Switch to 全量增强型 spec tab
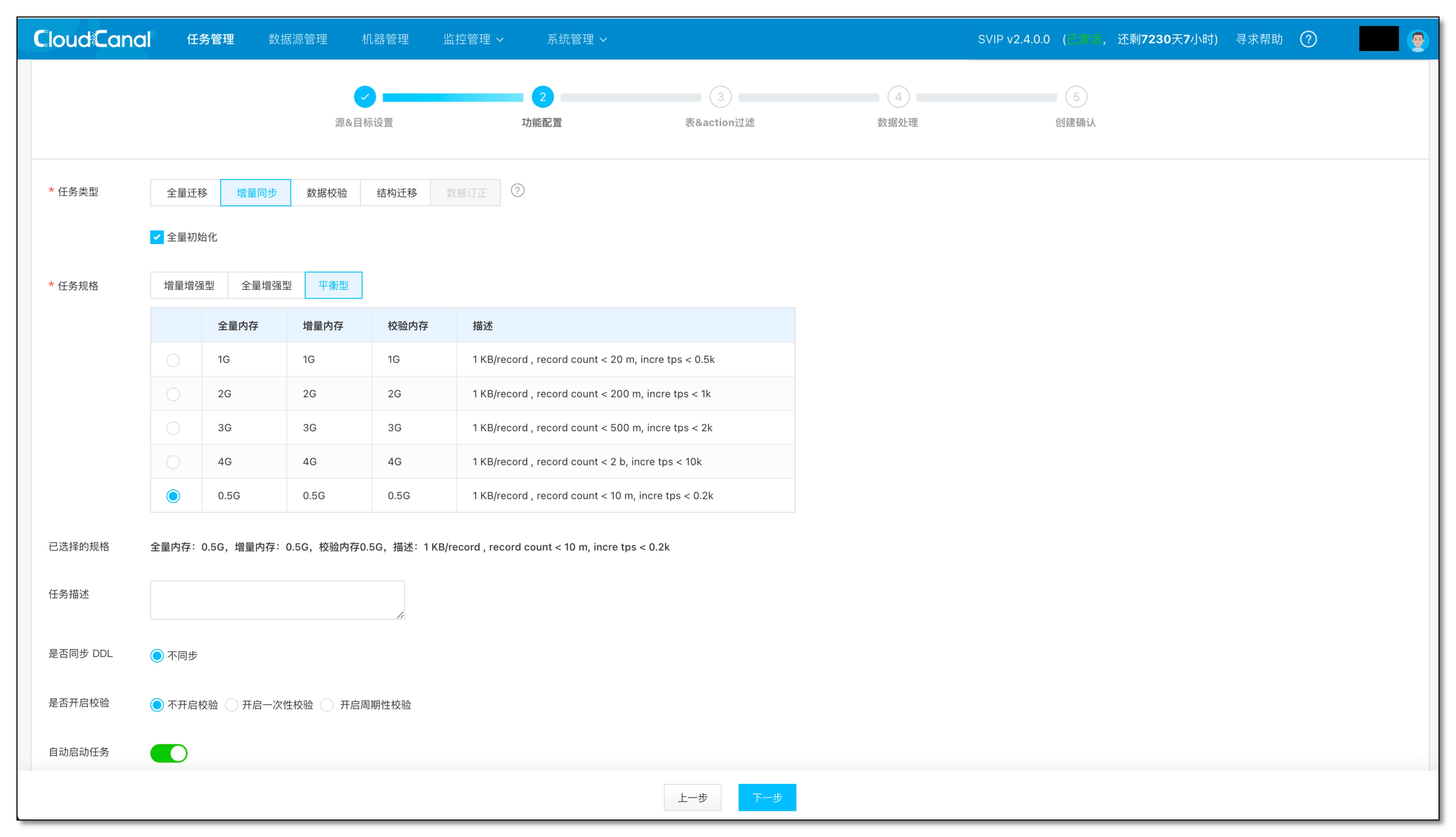Viewport: 1456px width, 837px height. 266,285
